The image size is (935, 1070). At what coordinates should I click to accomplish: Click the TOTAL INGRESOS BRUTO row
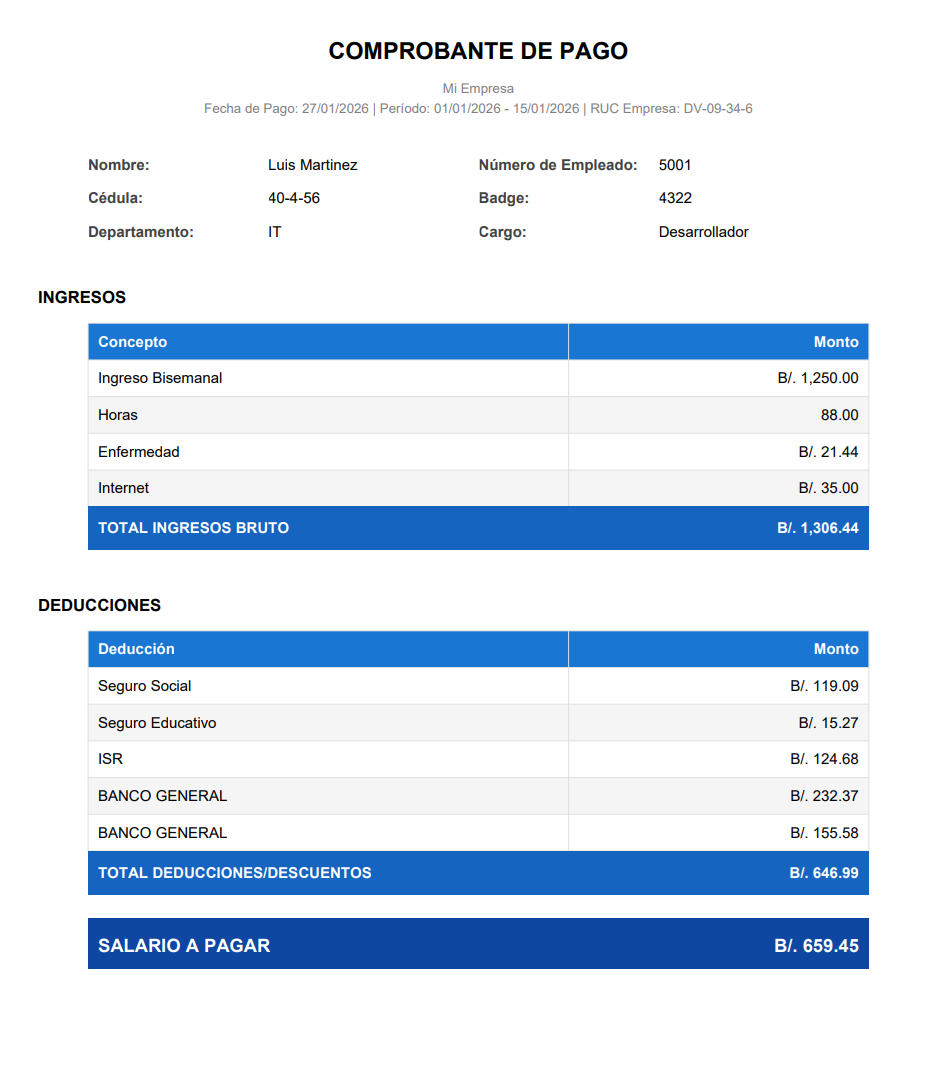tap(478, 528)
